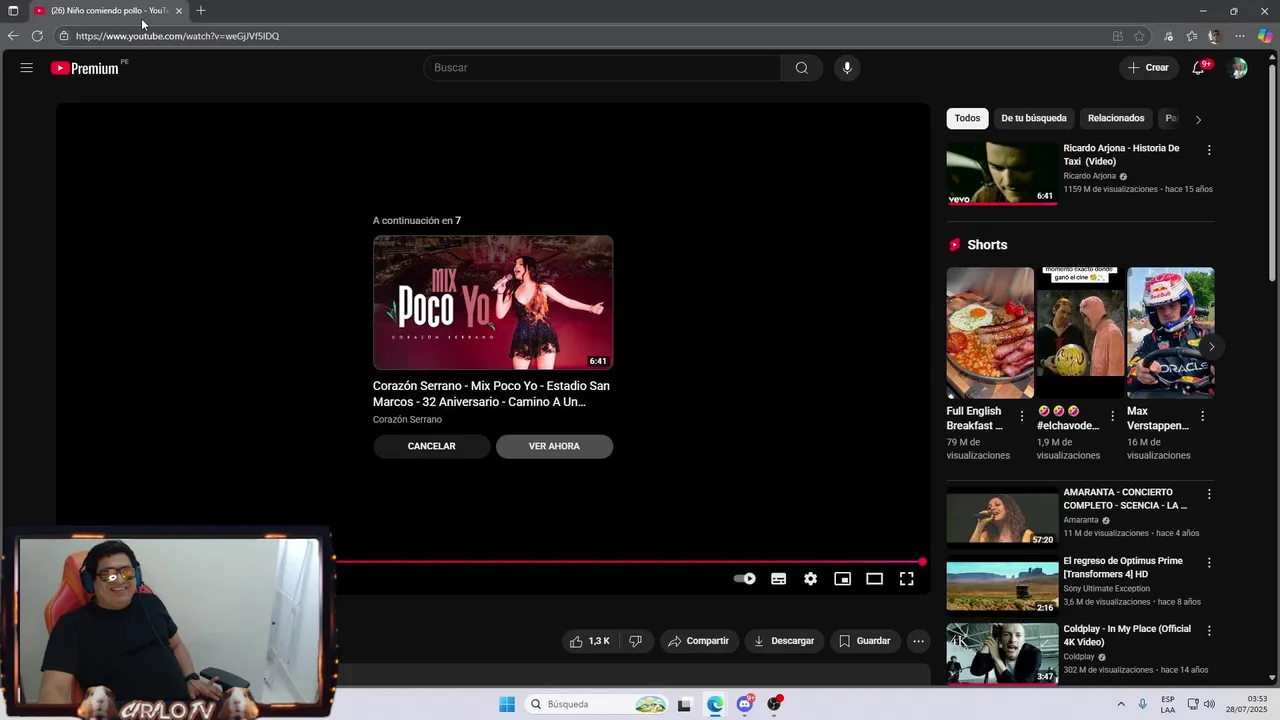Click the red video progress bar
Image resolution: width=1280 pixels, height=720 pixels.
click(x=628, y=562)
